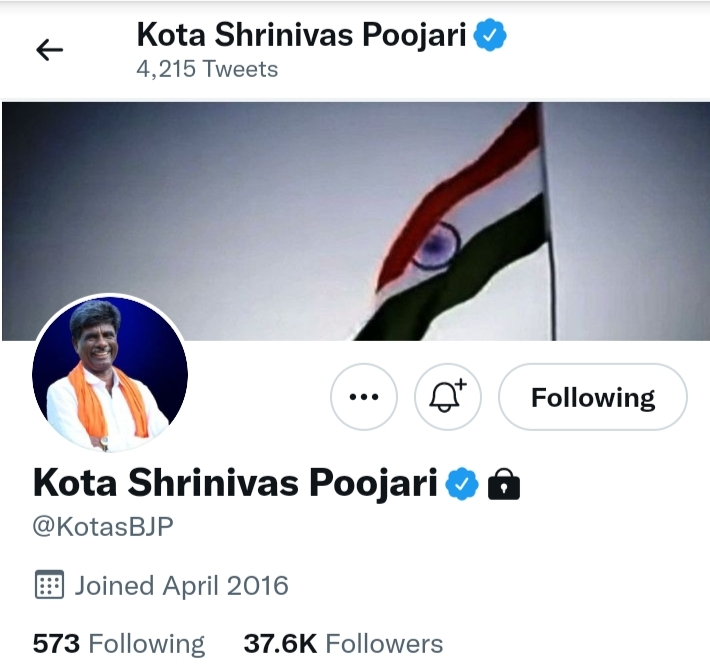This screenshot has width=710, height=672.
Task: Click the calendar icon beside the join date
Action: pos(49,585)
